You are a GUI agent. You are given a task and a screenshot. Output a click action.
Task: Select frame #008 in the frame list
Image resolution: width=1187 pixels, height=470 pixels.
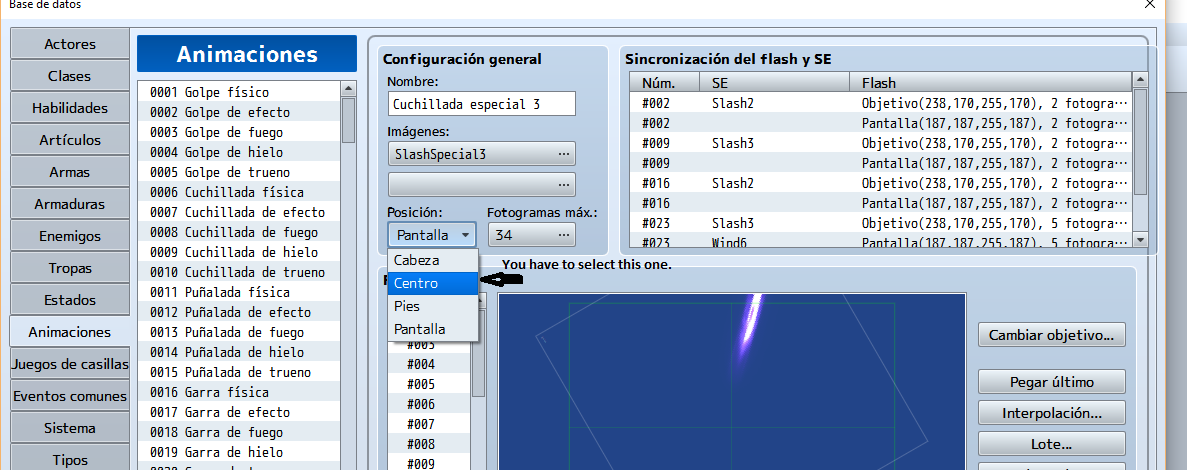428,444
